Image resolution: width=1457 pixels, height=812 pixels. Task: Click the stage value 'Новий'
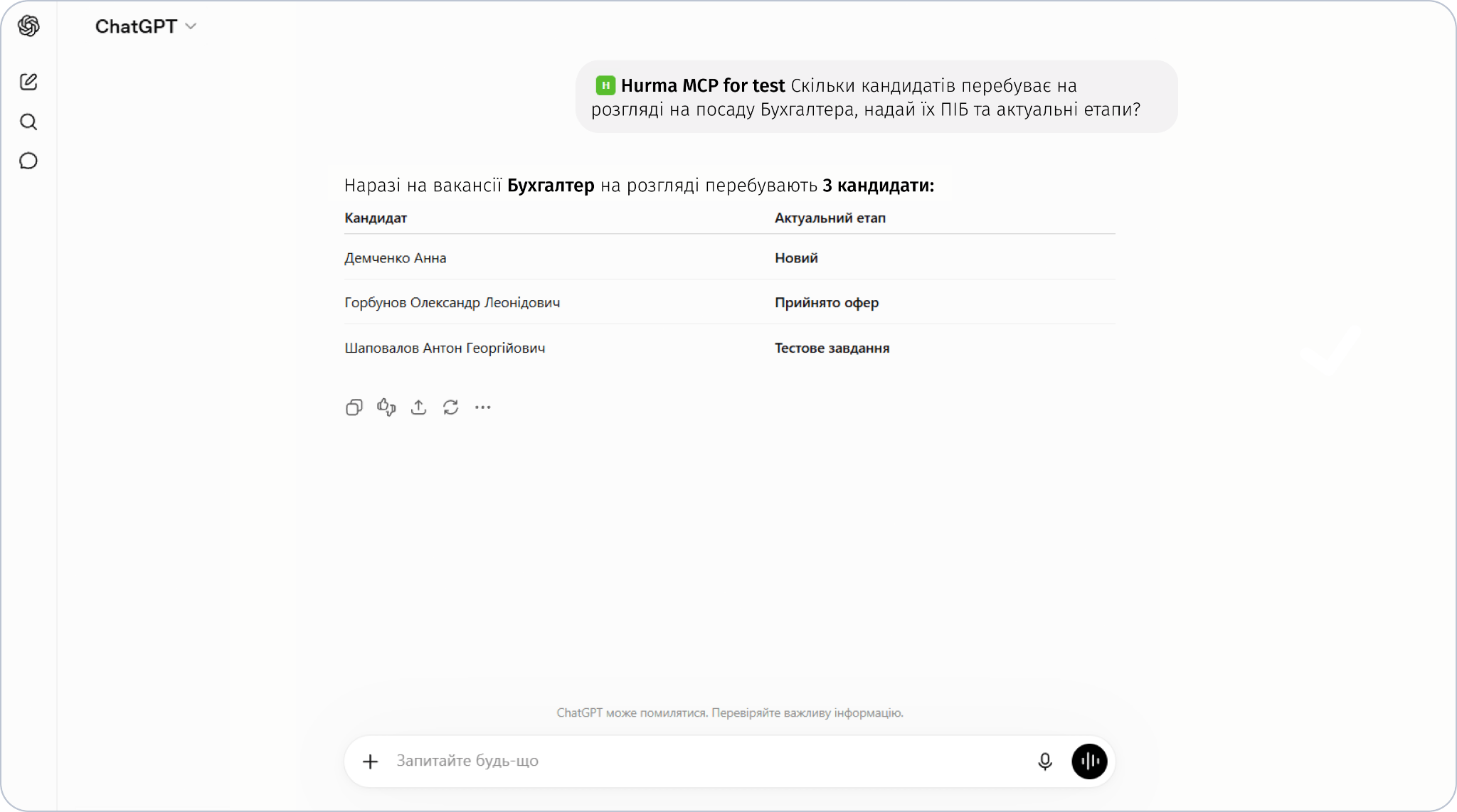click(796, 258)
